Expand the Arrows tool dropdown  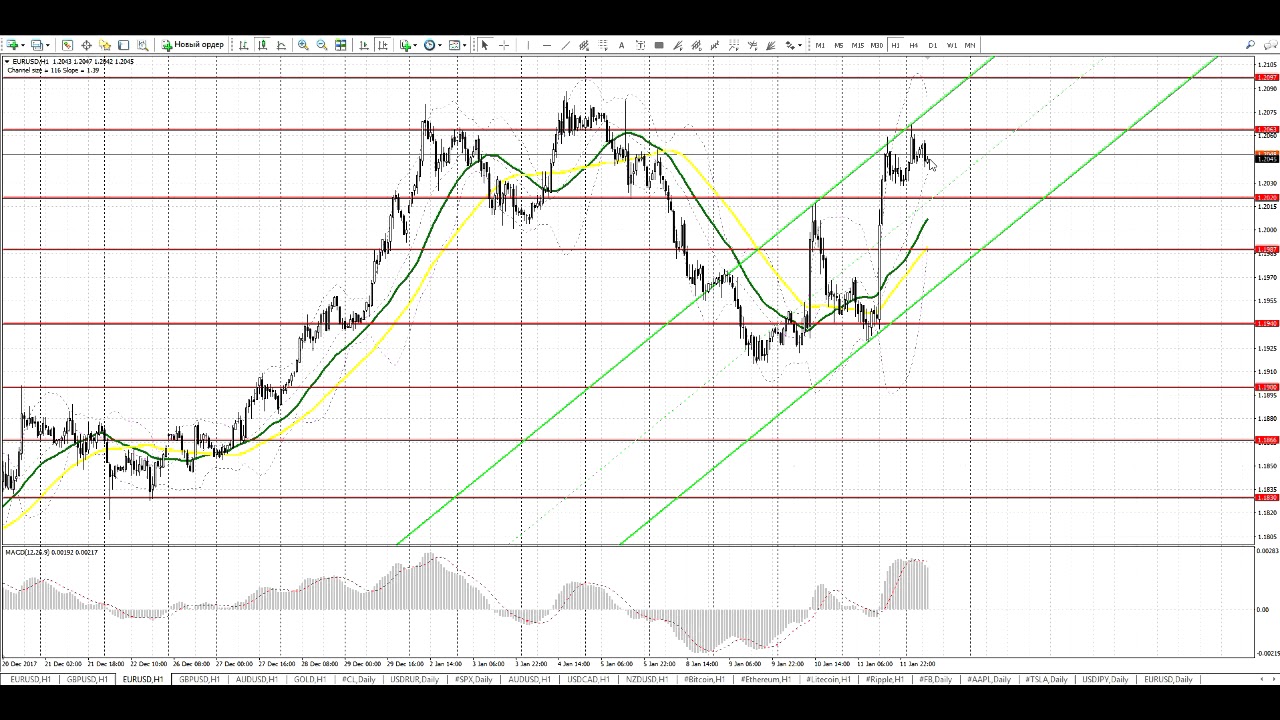800,45
